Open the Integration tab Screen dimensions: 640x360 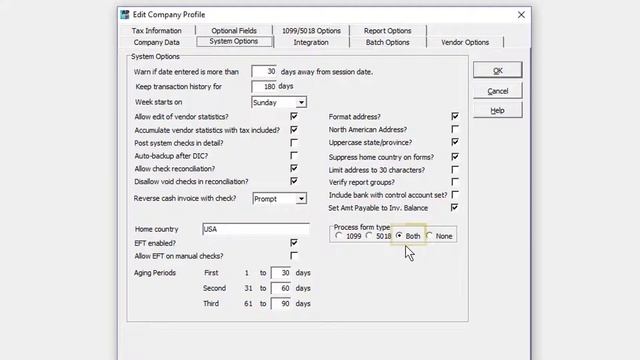point(311,42)
